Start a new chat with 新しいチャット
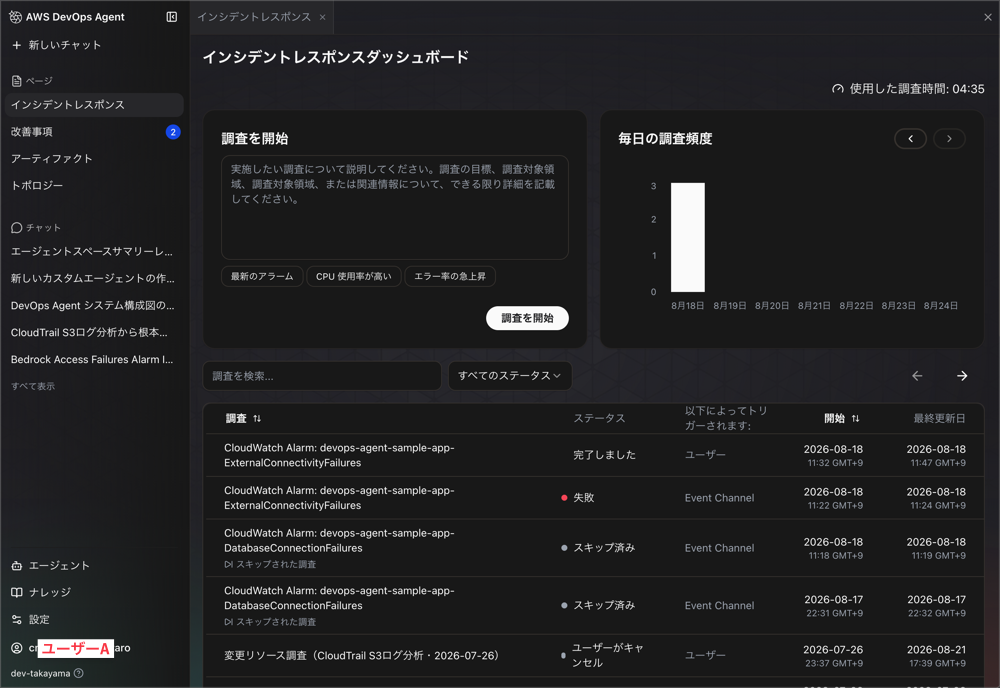This screenshot has height=688, width=1000. (x=57, y=45)
